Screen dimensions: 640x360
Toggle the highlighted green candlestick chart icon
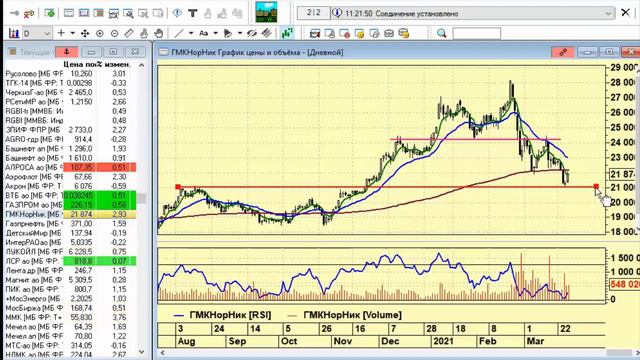pos(288,33)
